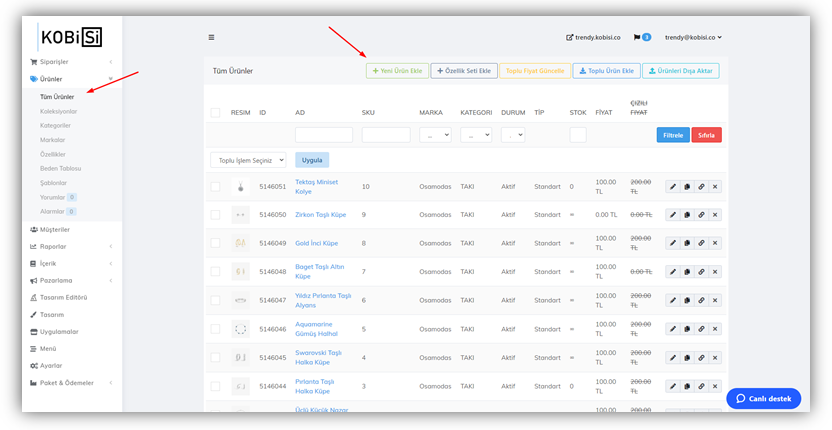Check the box for Tektaş Miniset Kolye row

215,187
